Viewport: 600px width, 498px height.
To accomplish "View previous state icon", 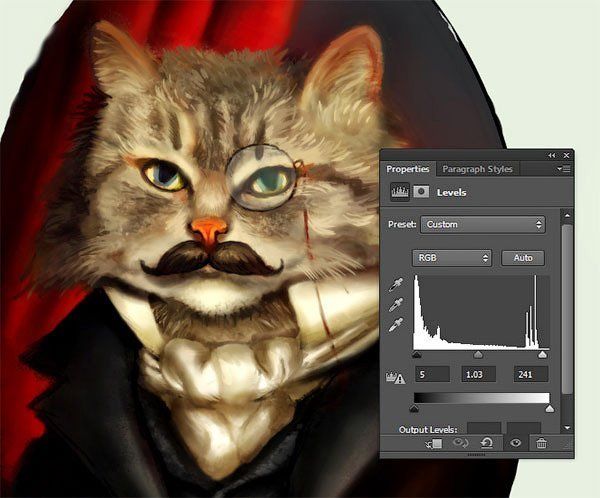I will click(x=460, y=443).
